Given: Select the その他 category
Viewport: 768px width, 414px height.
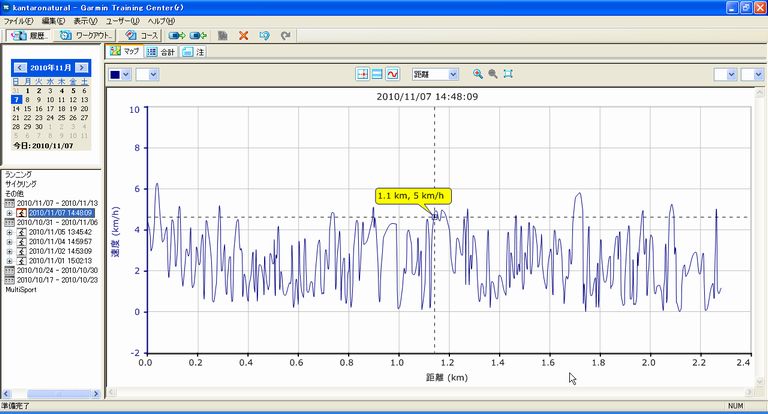Looking at the screenshot, I should pyautogui.click(x=14, y=194).
